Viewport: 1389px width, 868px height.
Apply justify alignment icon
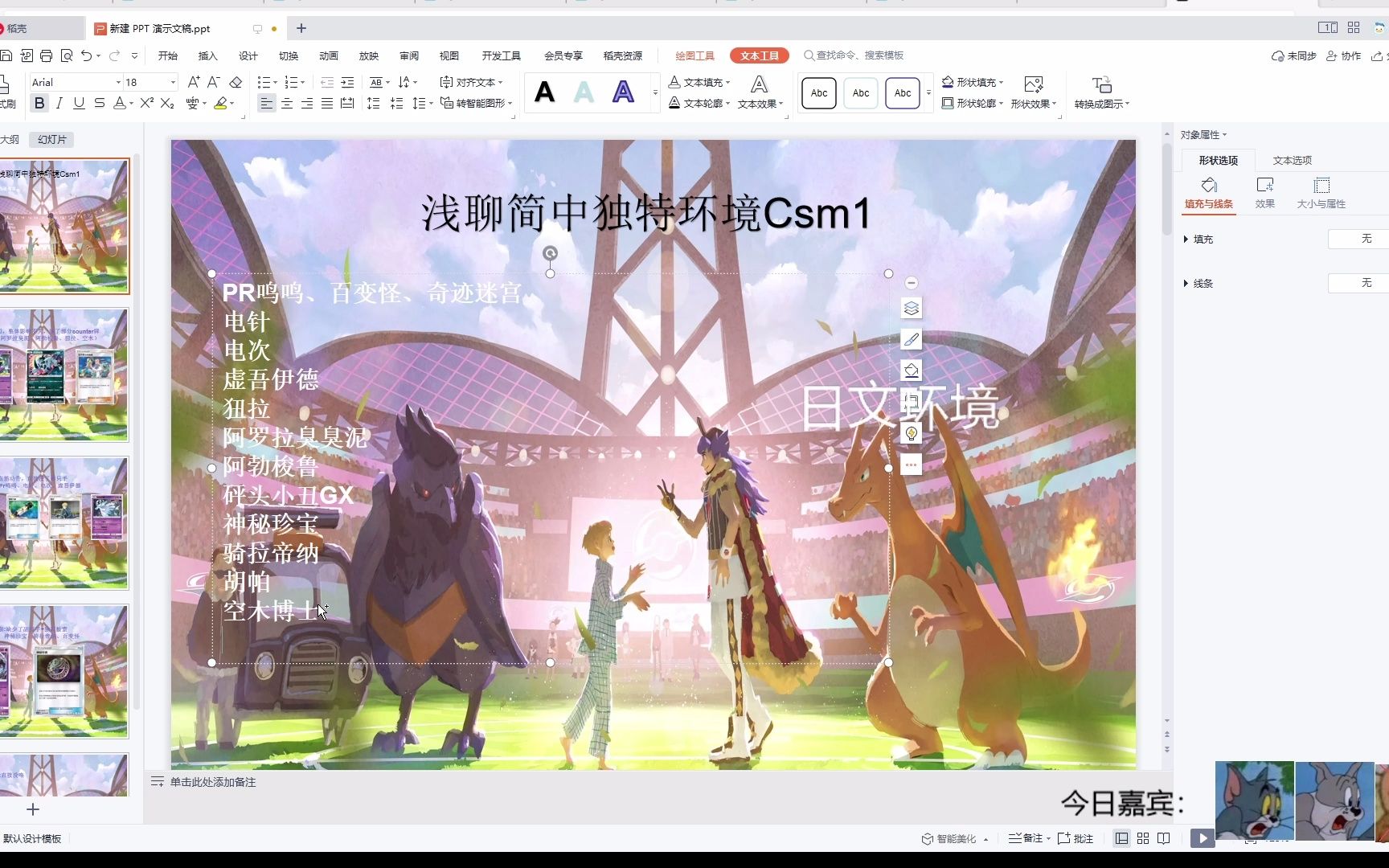point(327,103)
